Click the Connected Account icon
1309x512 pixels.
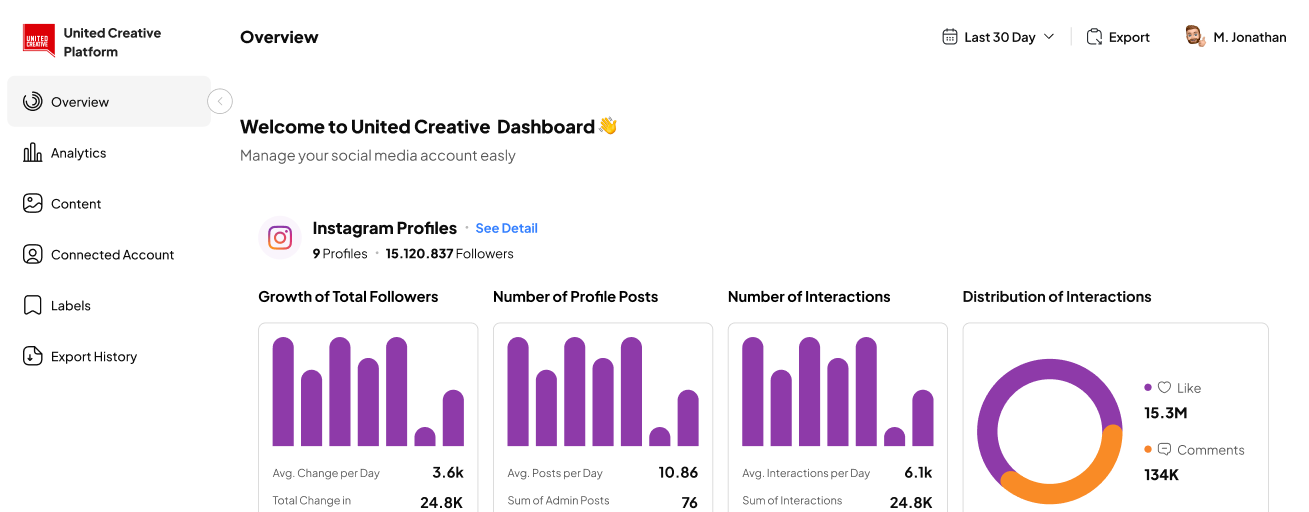point(32,254)
